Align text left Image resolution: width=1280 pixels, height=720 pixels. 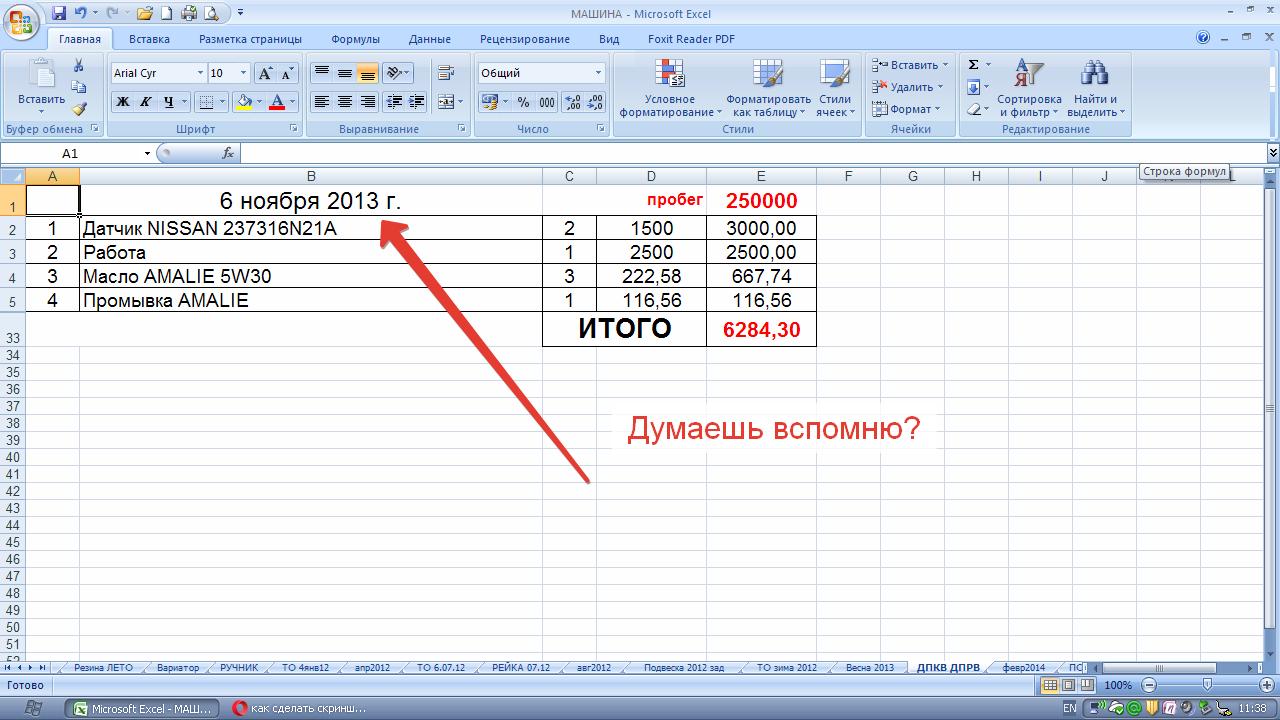tap(321, 102)
